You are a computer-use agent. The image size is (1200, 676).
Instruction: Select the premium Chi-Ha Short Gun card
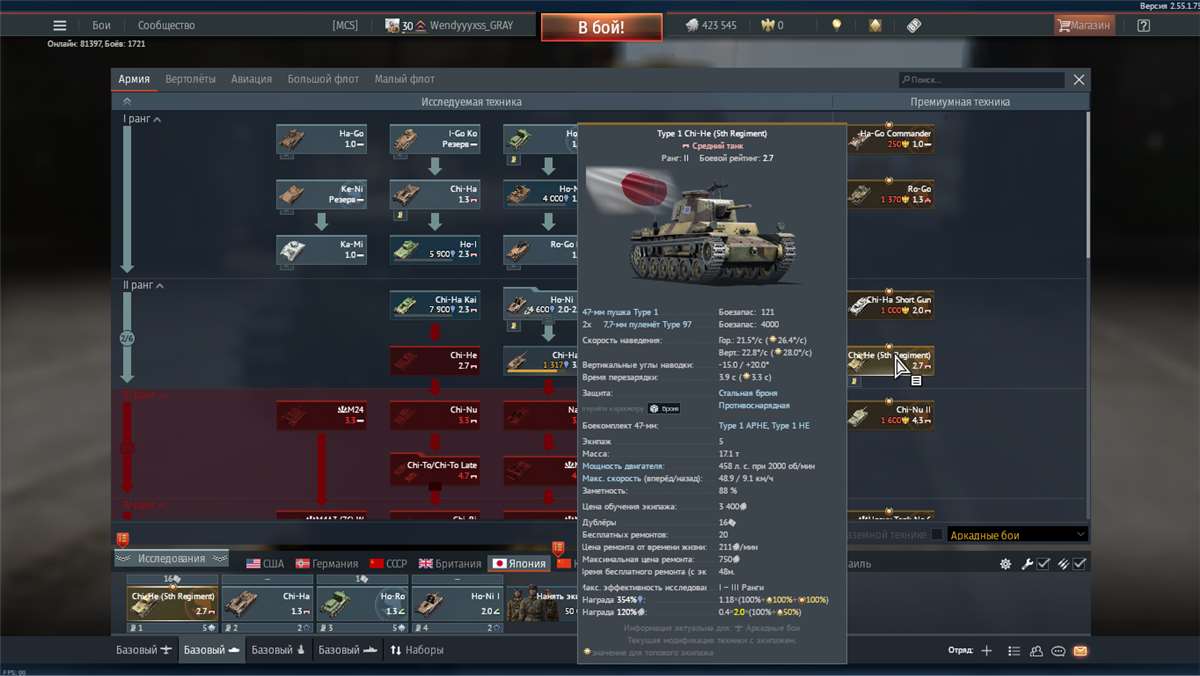click(x=891, y=304)
